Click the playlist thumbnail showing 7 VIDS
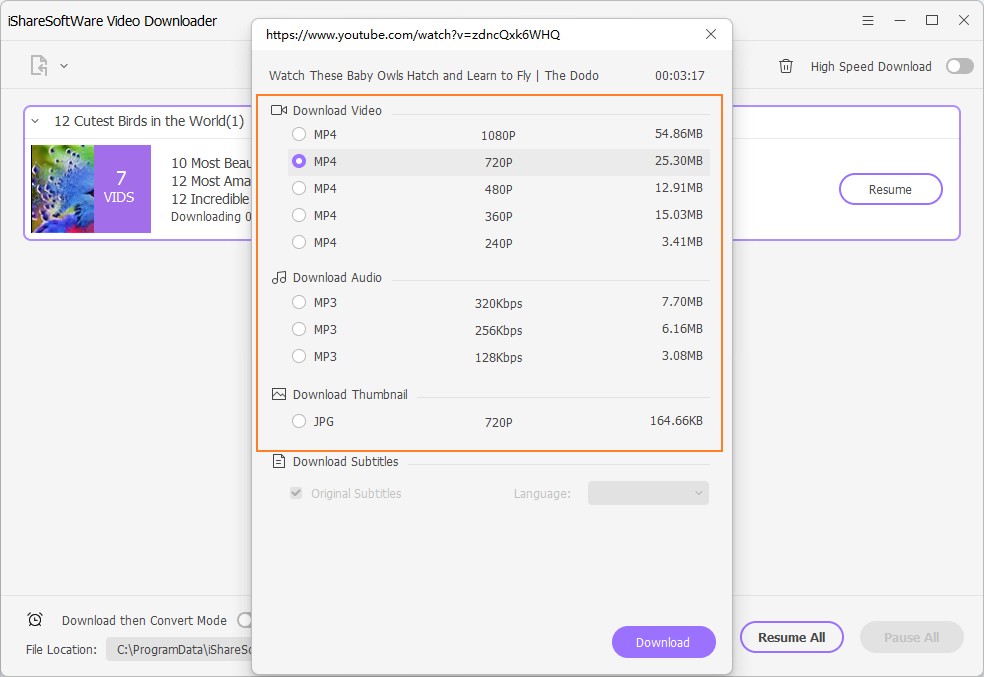Screen dimensions: 984x677 (x=91, y=189)
